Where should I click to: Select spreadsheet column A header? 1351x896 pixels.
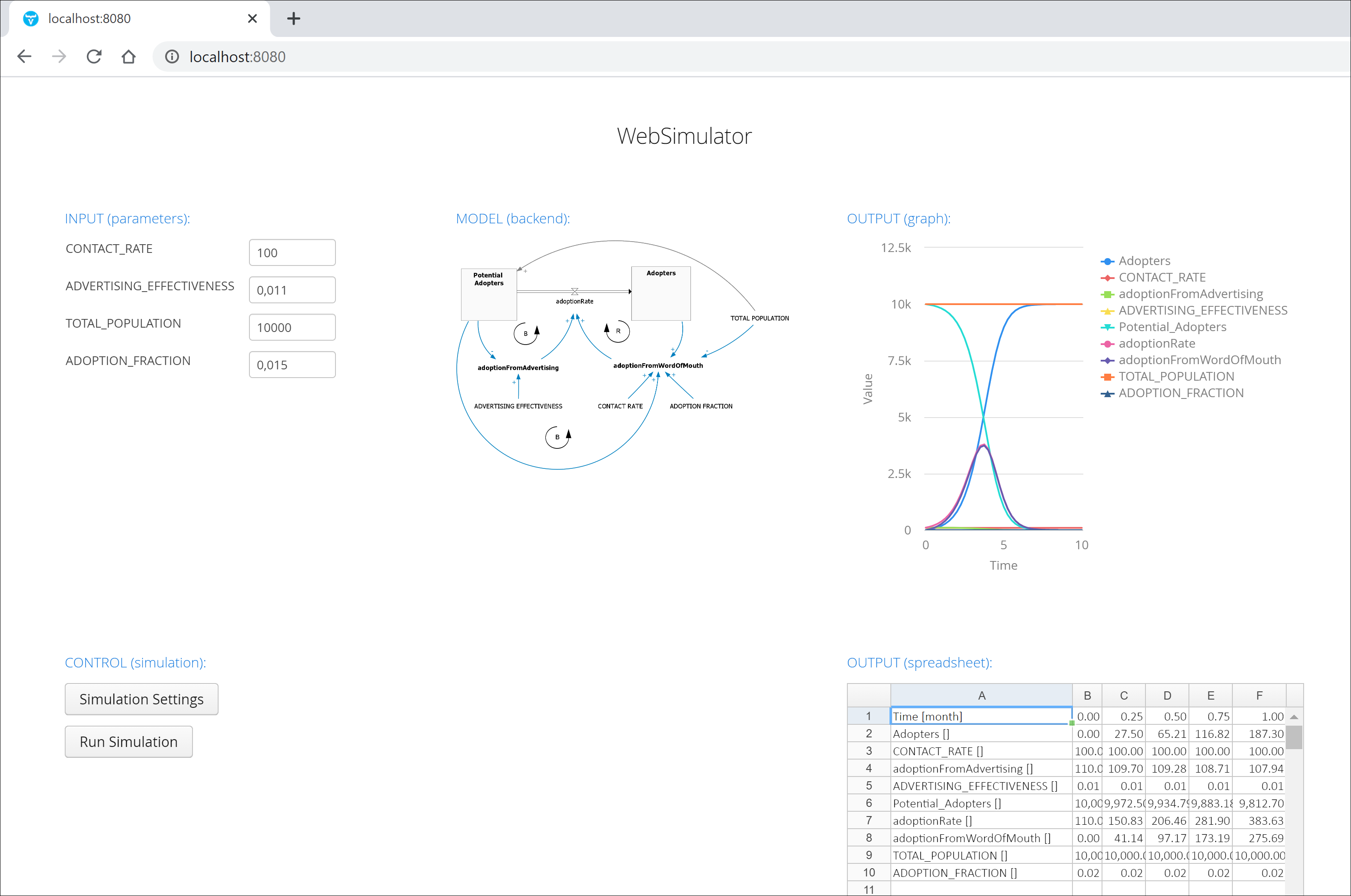981,695
